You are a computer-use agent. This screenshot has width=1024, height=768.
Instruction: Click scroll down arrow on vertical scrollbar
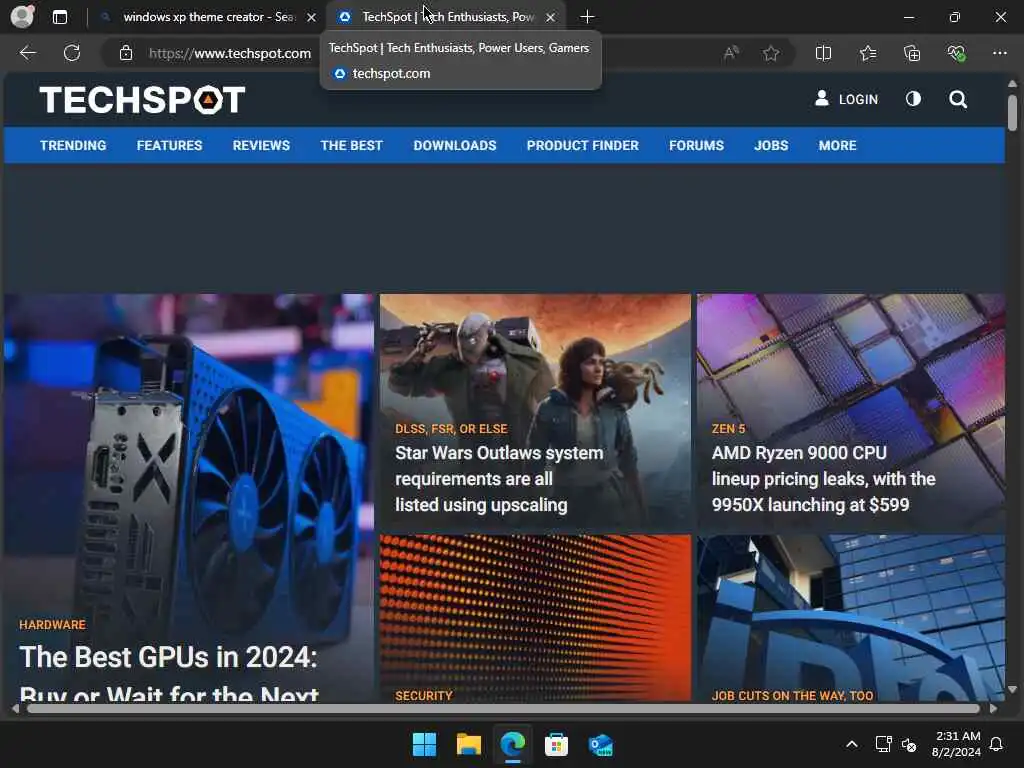coord(1012,689)
